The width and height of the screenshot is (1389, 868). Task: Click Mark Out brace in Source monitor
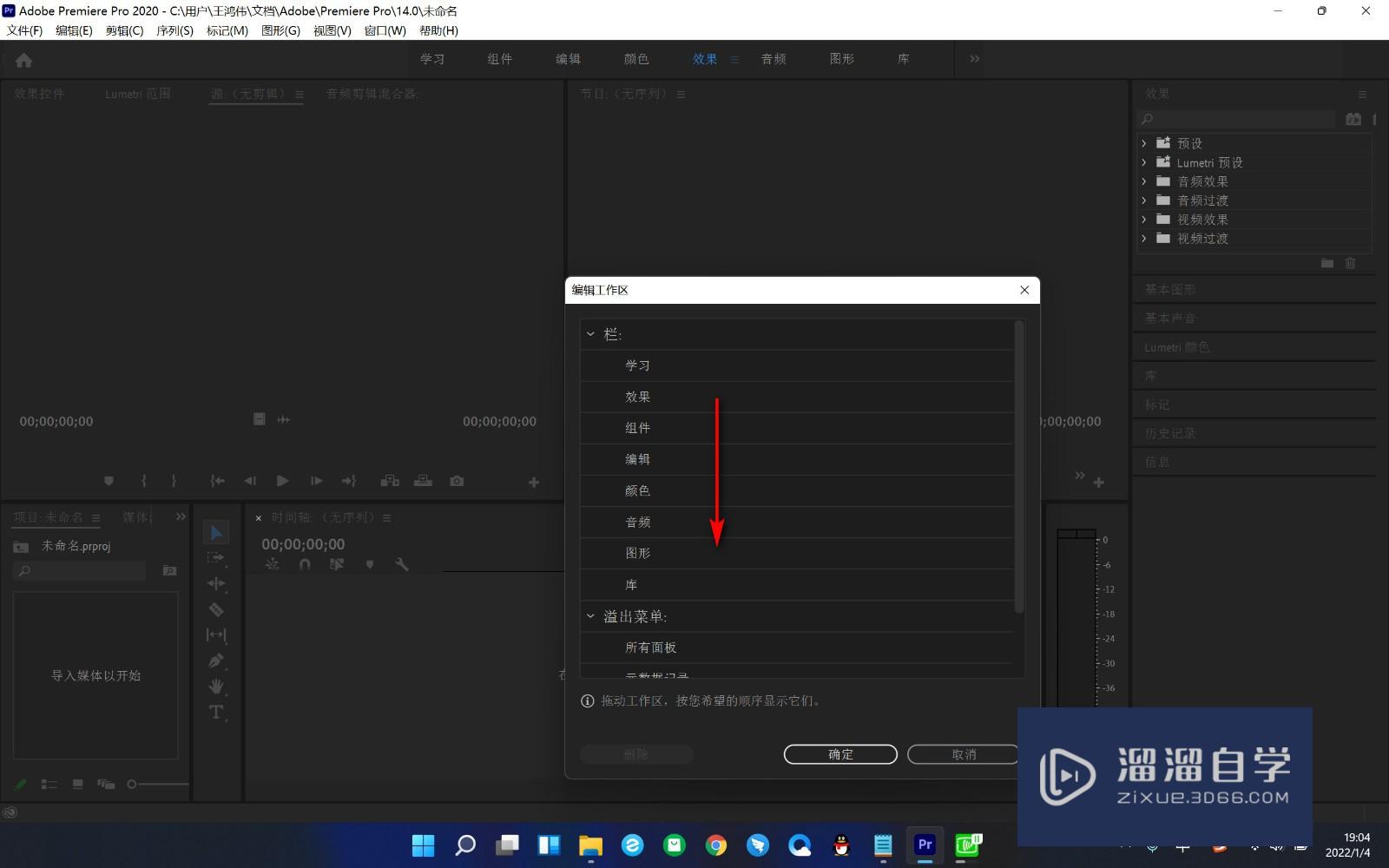click(x=174, y=481)
